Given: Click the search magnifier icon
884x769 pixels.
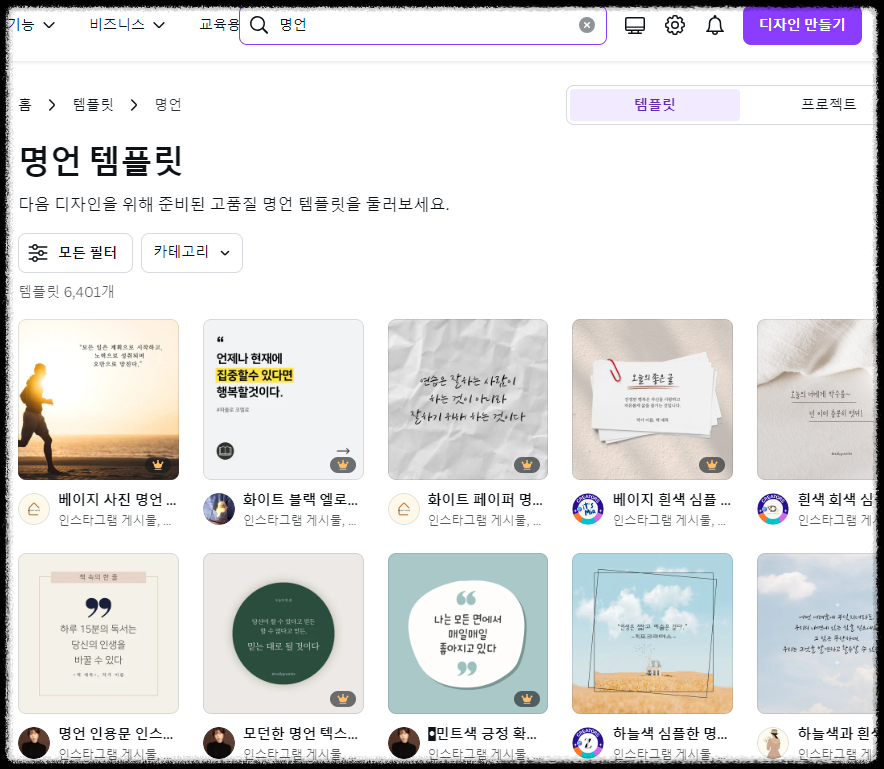Looking at the screenshot, I should tap(259, 25).
